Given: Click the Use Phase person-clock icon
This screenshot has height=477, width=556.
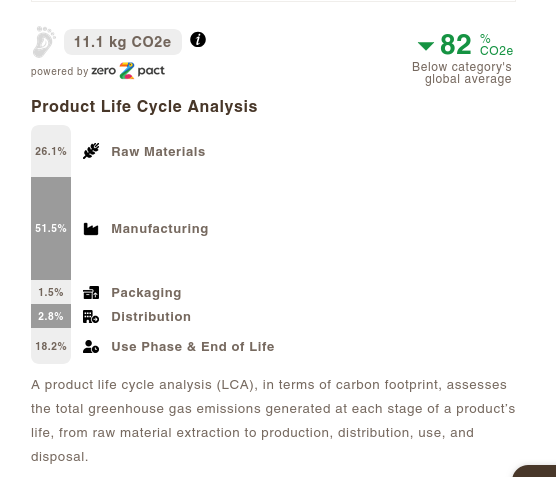Looking at the screenshot, I should [x=91, y=346].
